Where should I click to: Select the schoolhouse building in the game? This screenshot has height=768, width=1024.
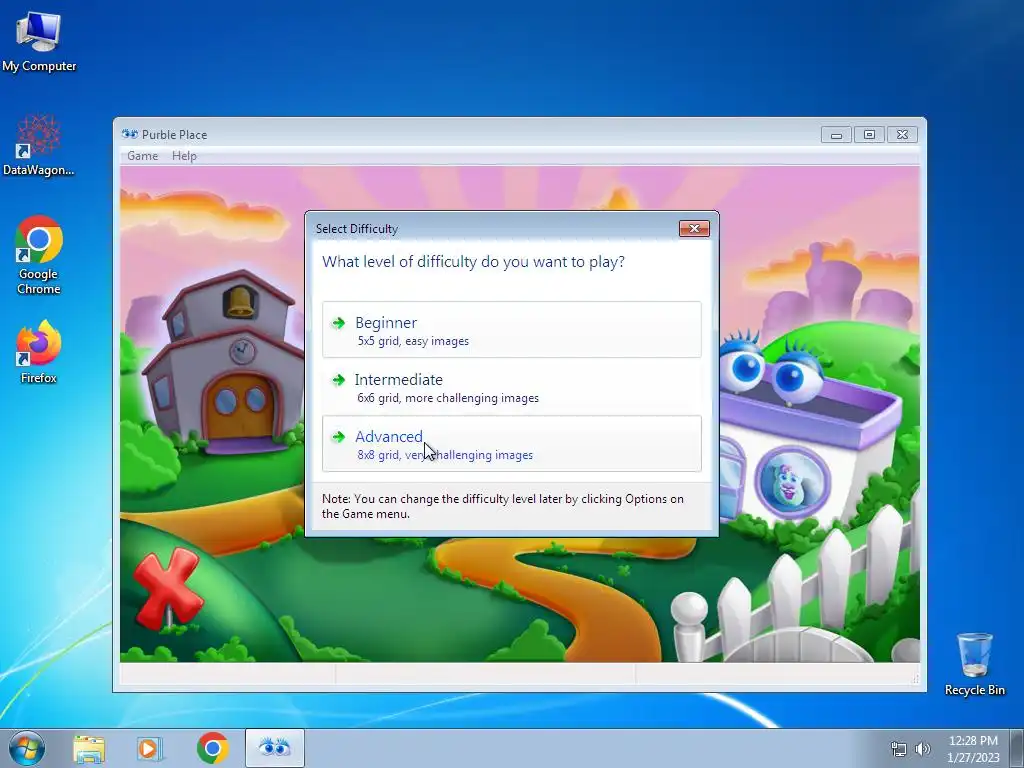coord(222,362)
